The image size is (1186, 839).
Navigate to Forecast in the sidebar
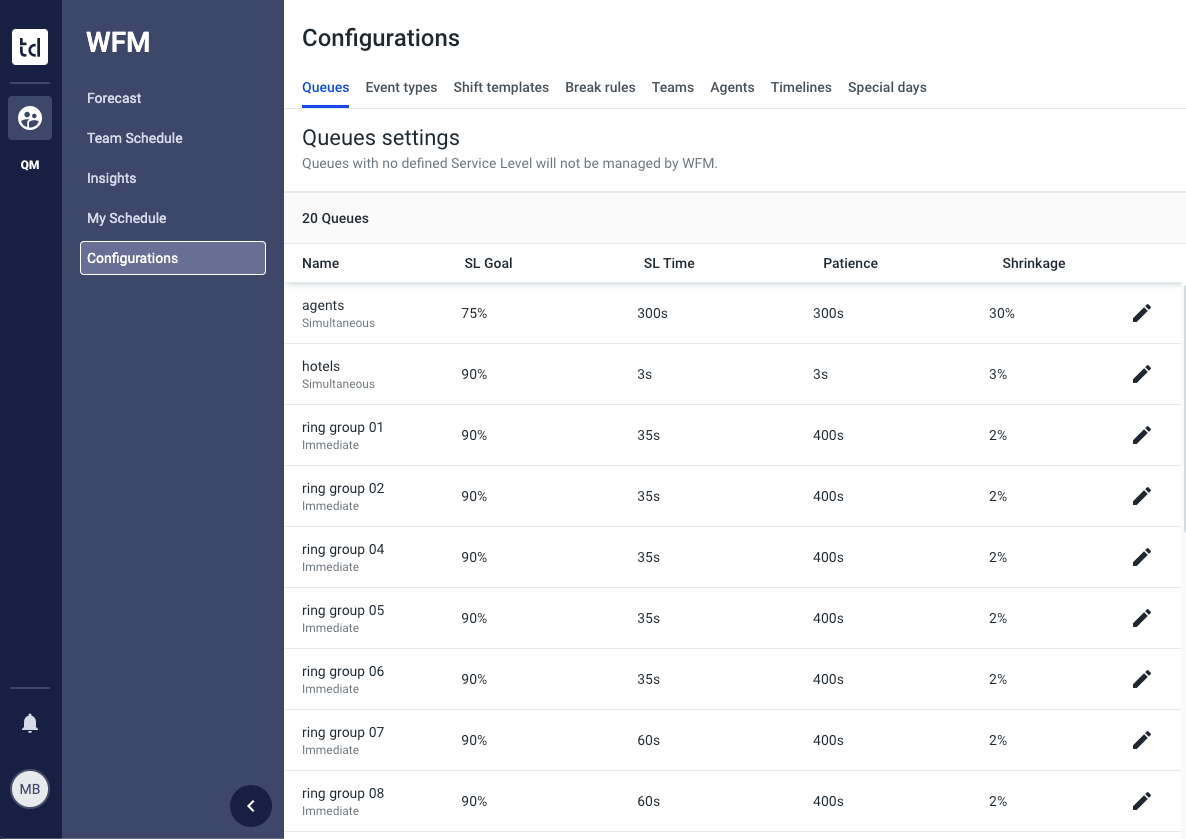click(114, 98)
